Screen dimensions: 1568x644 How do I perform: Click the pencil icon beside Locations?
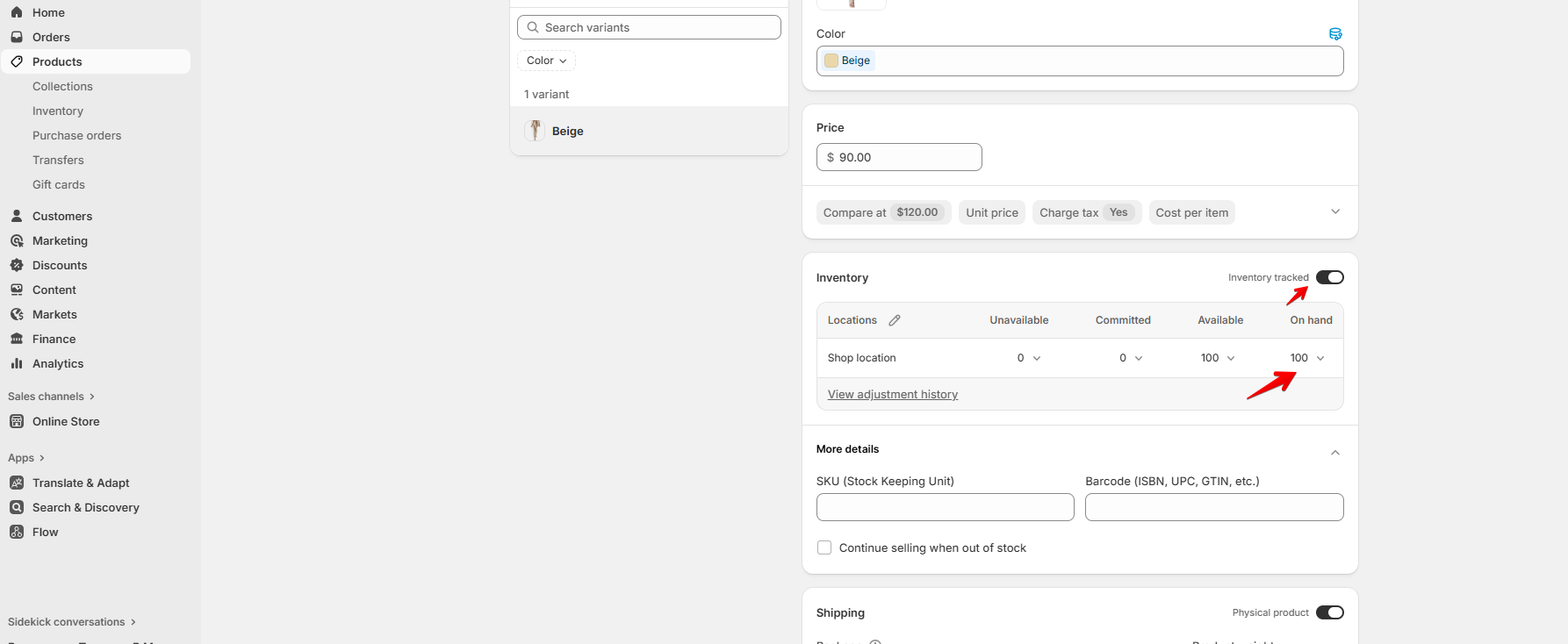click(x=895, y=320)
